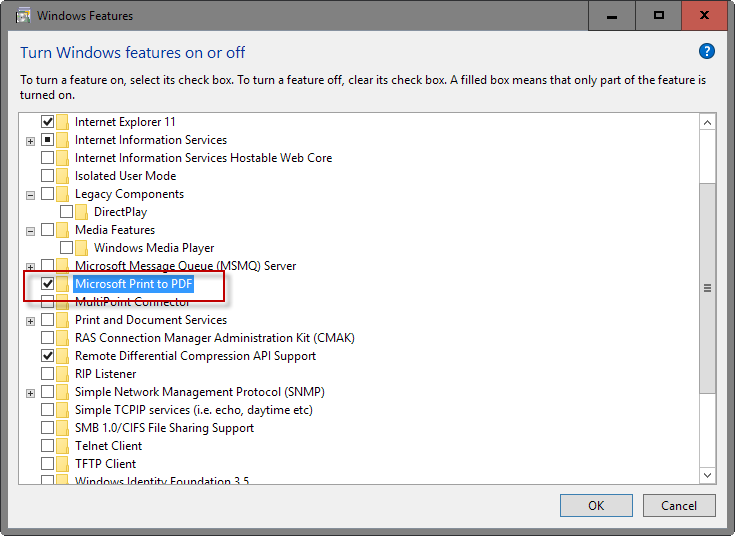Click the folder icon beside Remote Differential Compression
The width and height of the screenshot is (735, 536).
[x=62, y=356]
